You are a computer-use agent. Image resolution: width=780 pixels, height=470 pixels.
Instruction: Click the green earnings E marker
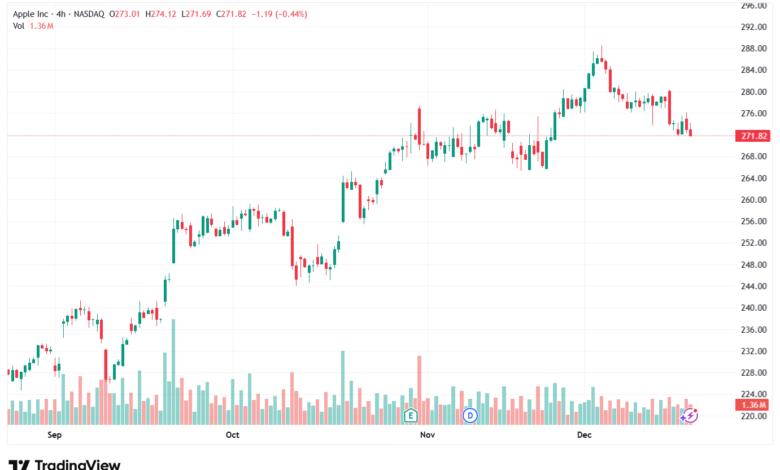click(410, 415)
